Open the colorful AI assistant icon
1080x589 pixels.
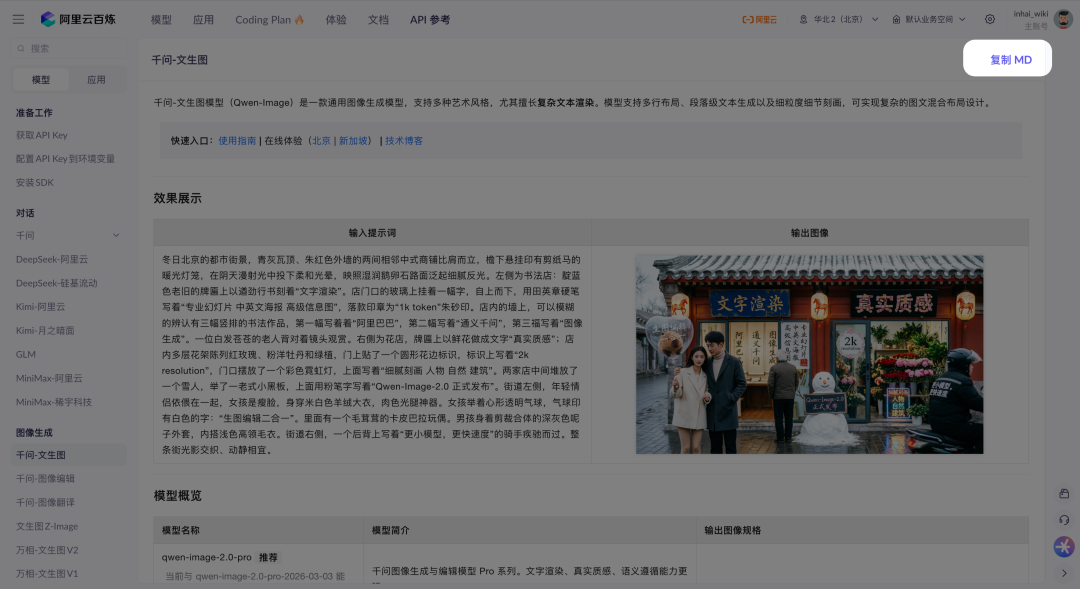pyautogui.click(x=1064, y=546)
